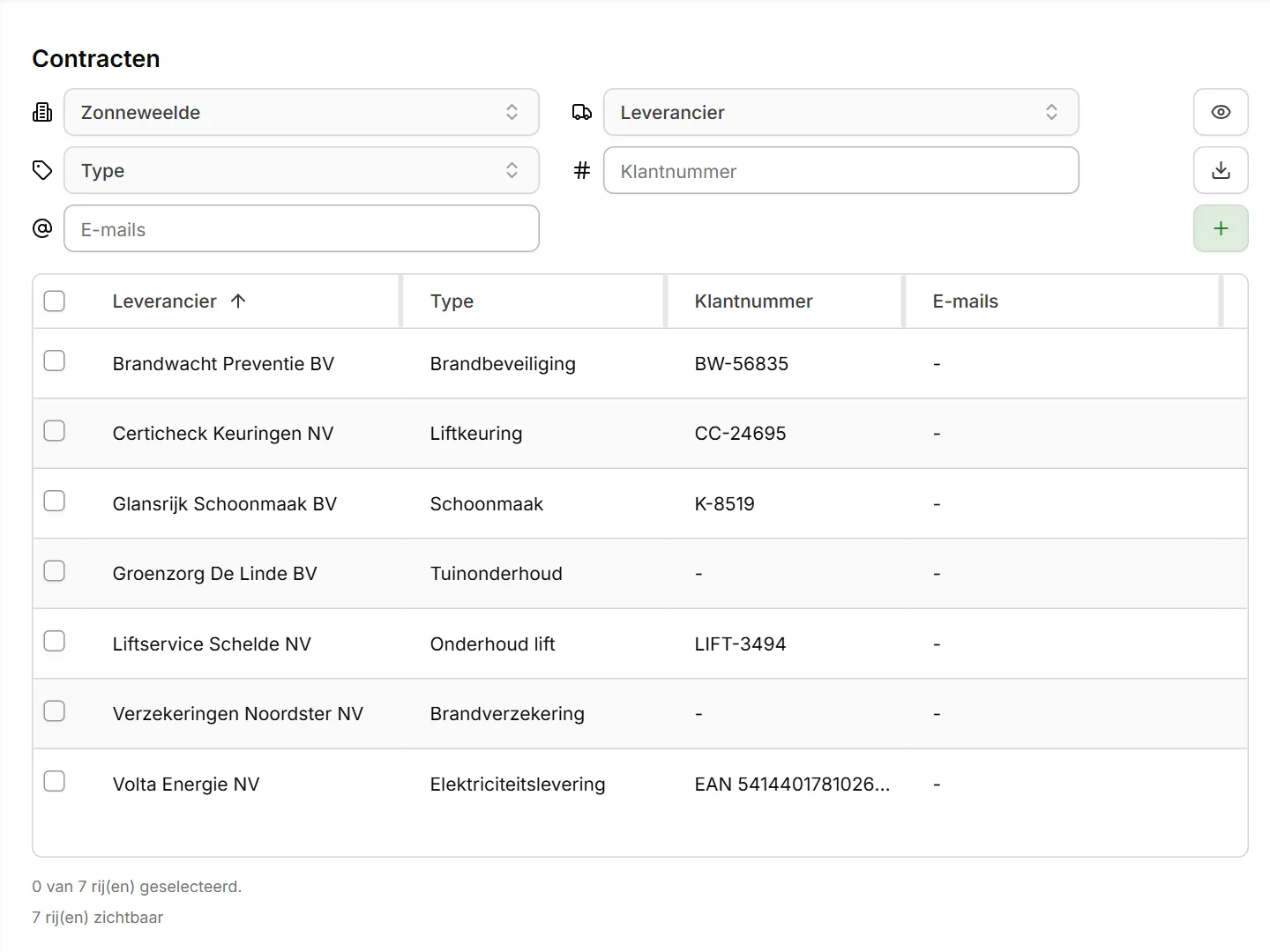Select the Liftservice Schelde NV row checkbox

55,641
